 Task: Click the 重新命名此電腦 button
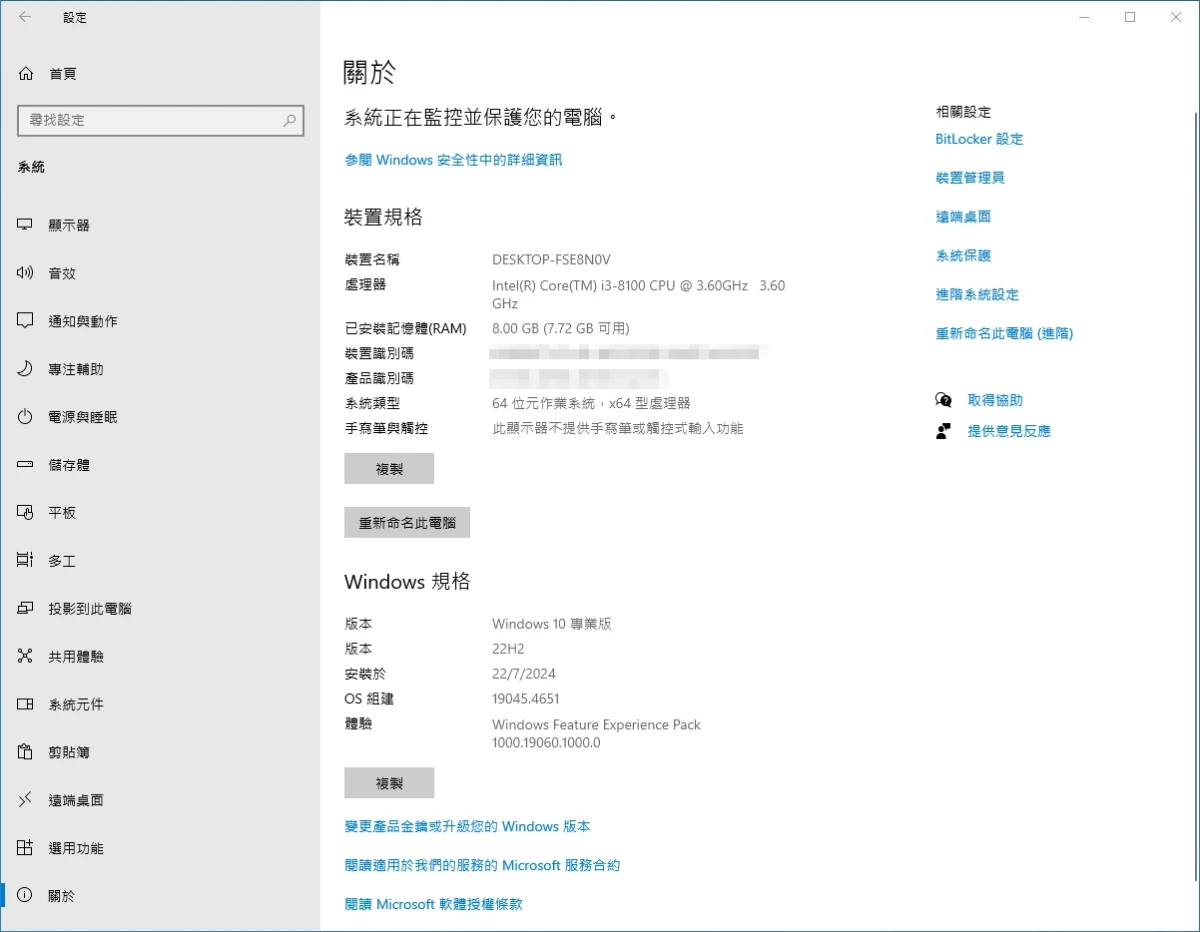coord(407,522)
